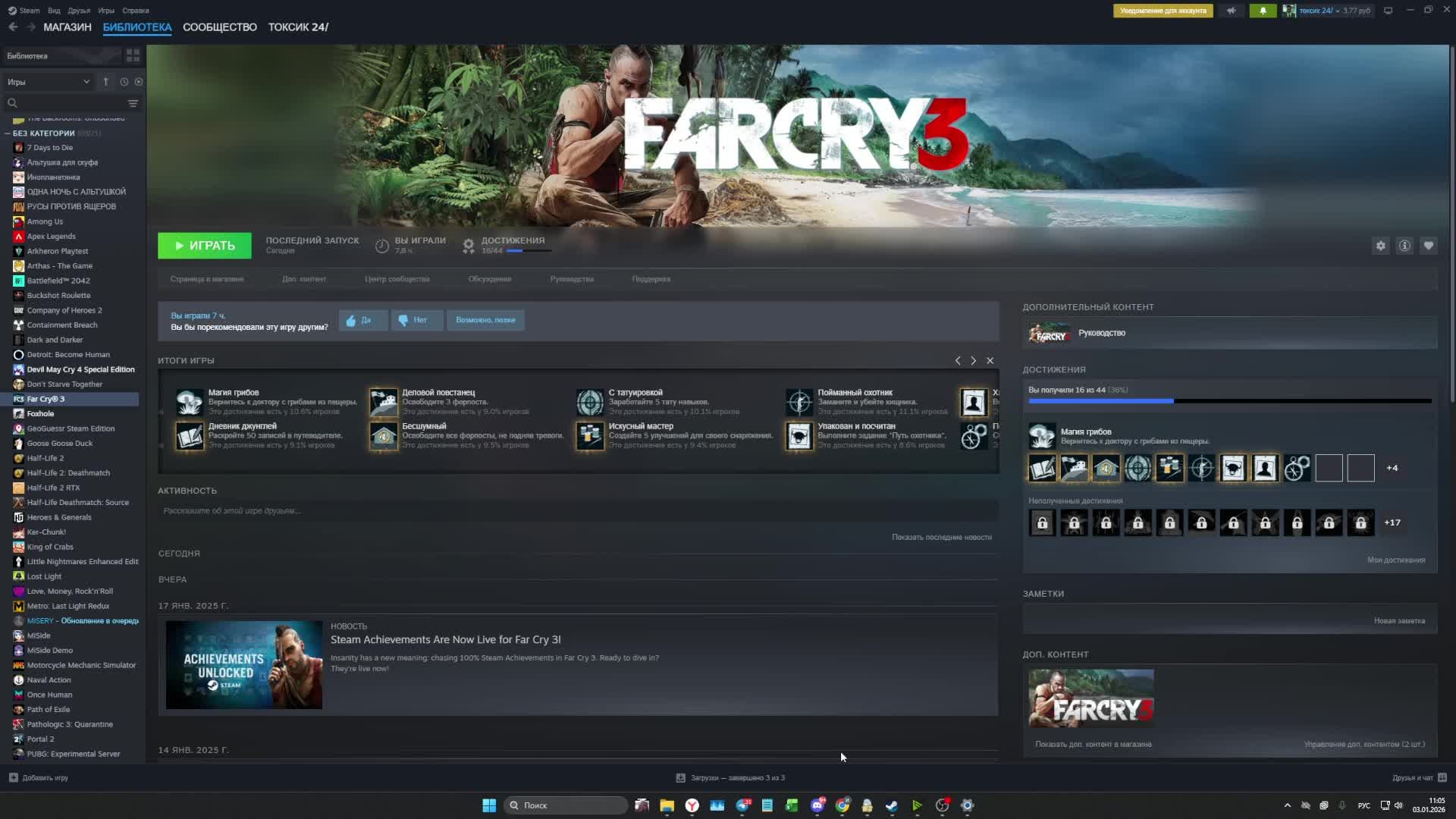
Task: Open Google Chrome from the taskbar
Action: click(843, 805)
